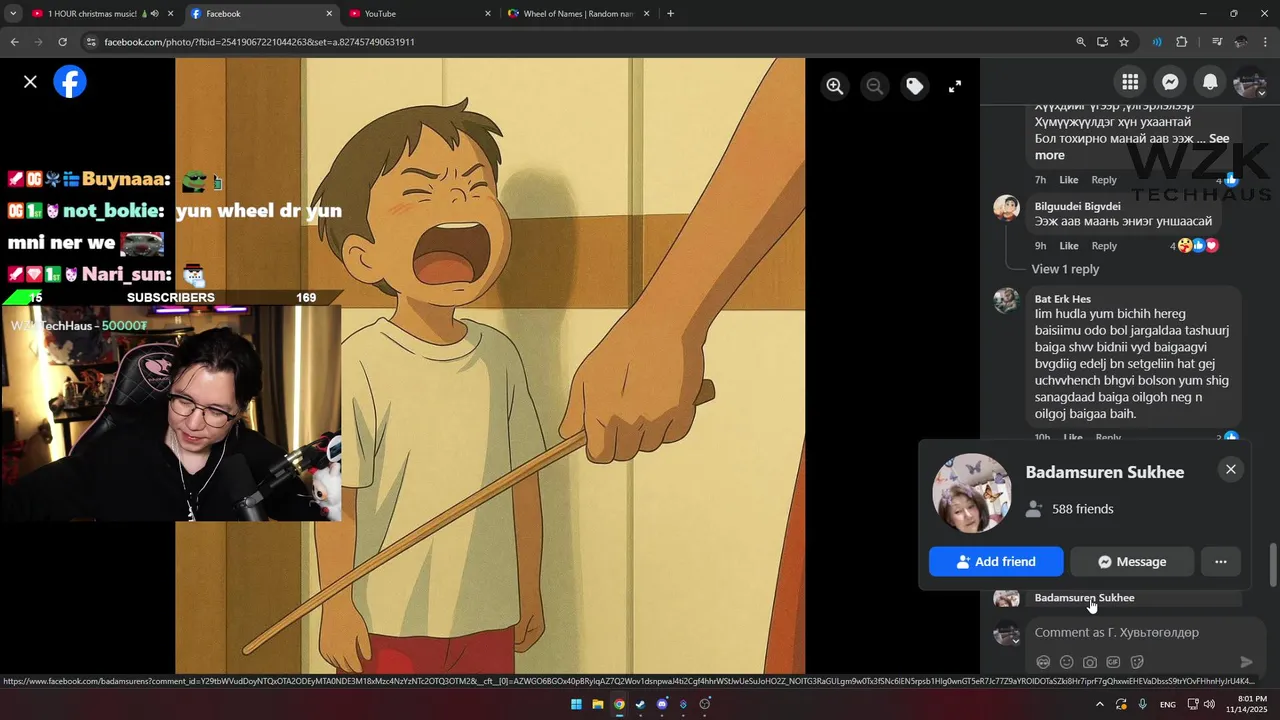
Task: Reload the current page
Action: [x=62, y=42]
